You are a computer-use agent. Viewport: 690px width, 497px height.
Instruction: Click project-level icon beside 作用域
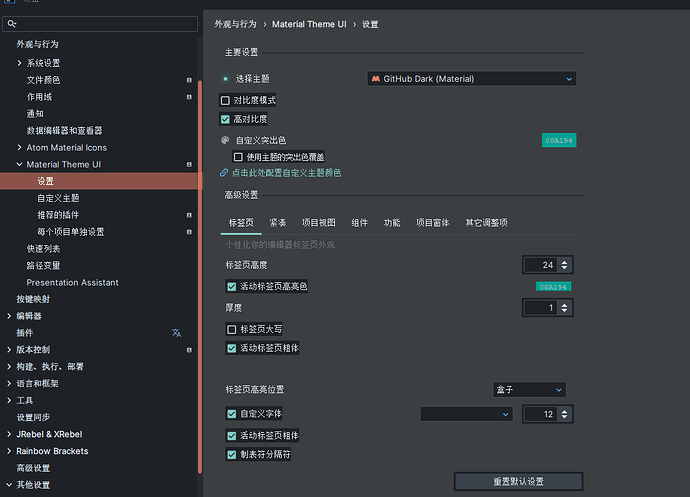[189, 97]
